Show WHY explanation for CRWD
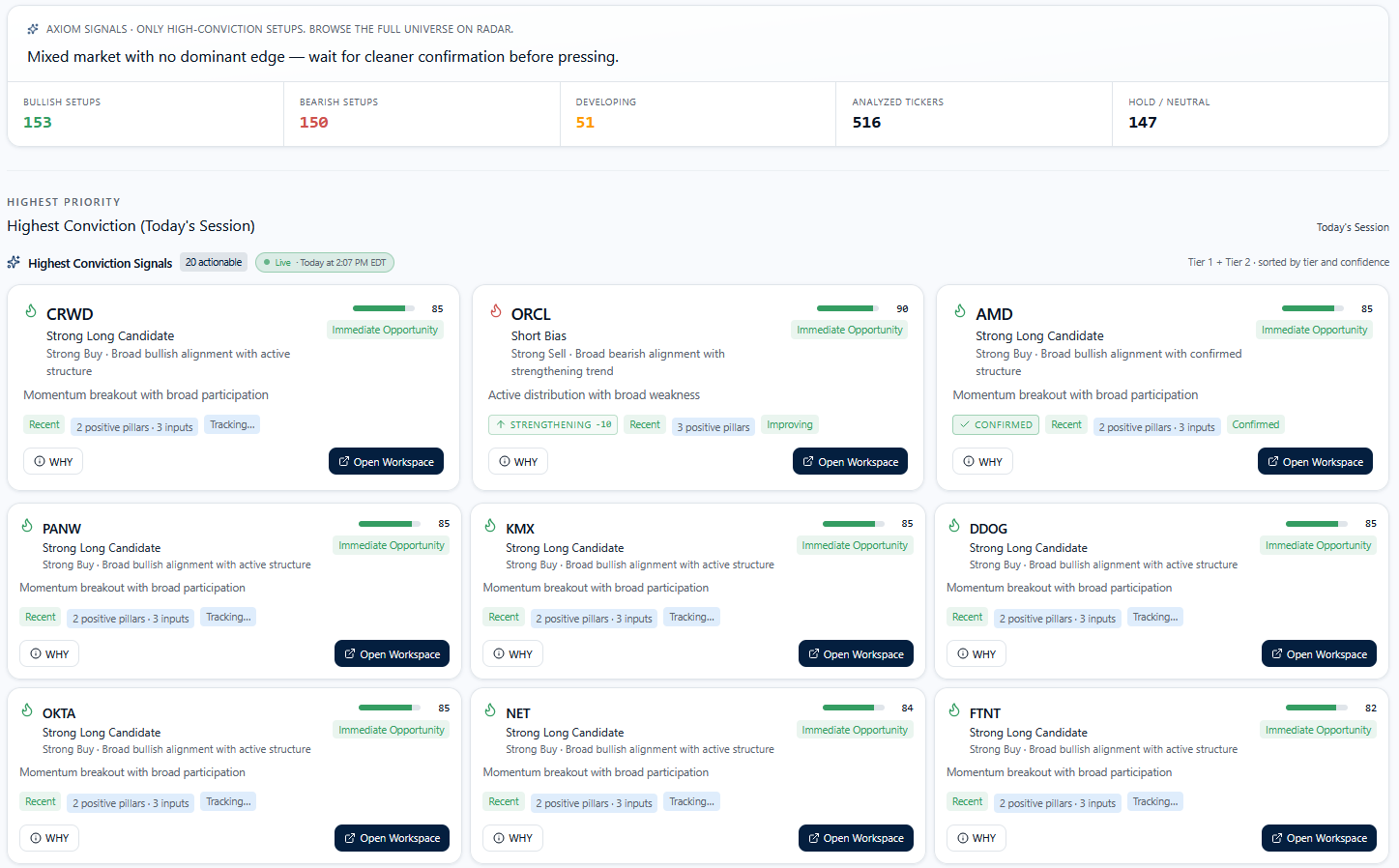 [53, 461]
